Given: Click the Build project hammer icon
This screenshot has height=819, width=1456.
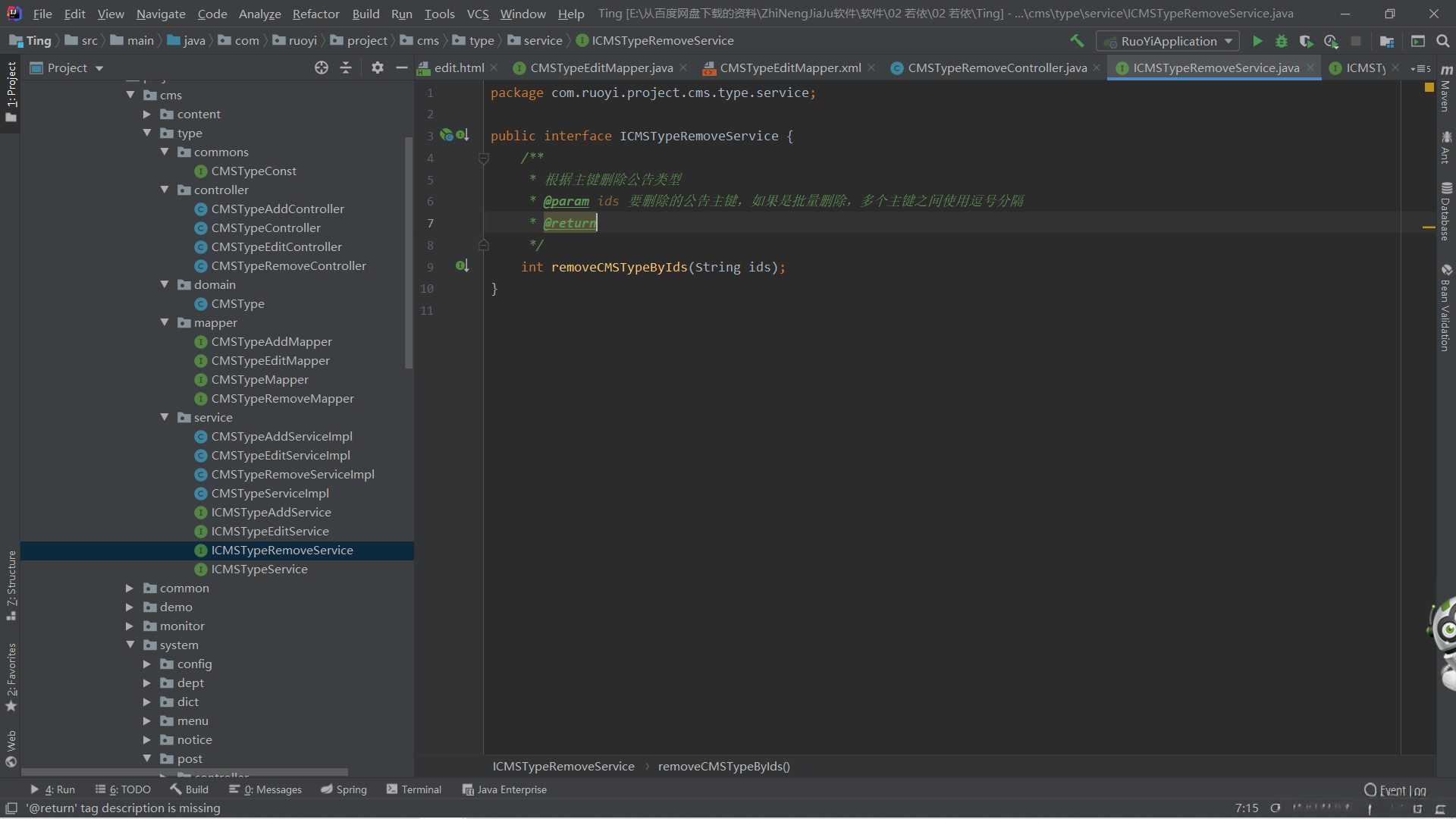Looking at the screenshot, I should (1077, 41).
